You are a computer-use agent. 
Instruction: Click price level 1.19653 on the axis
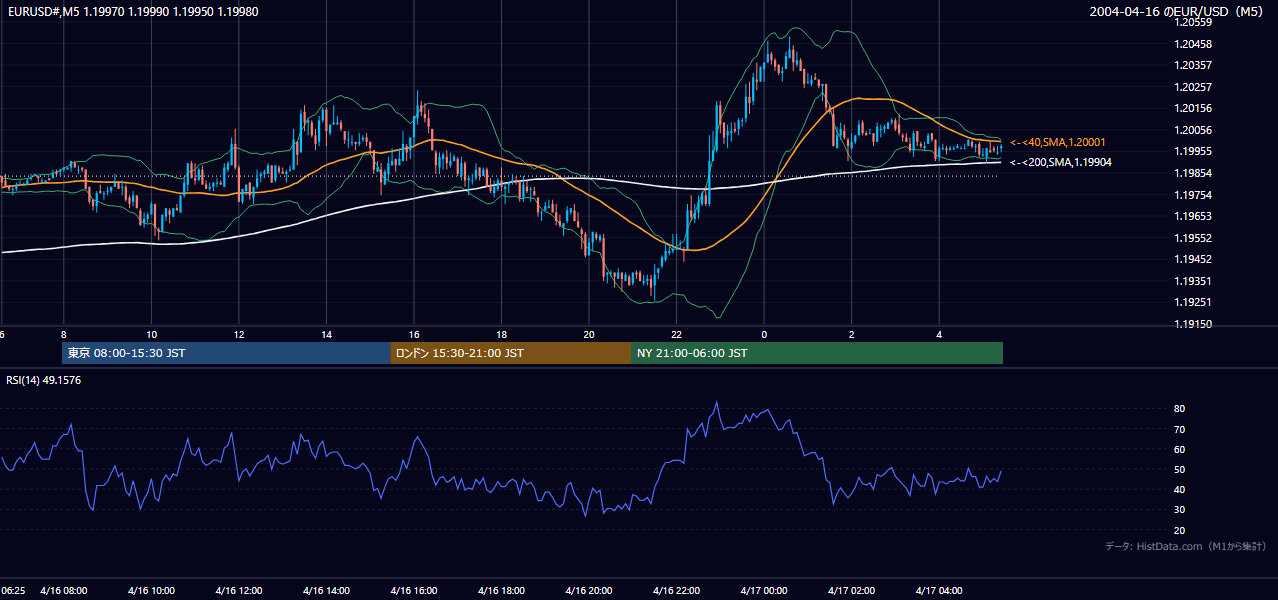pyautogui.click(x=1191, y=216)
